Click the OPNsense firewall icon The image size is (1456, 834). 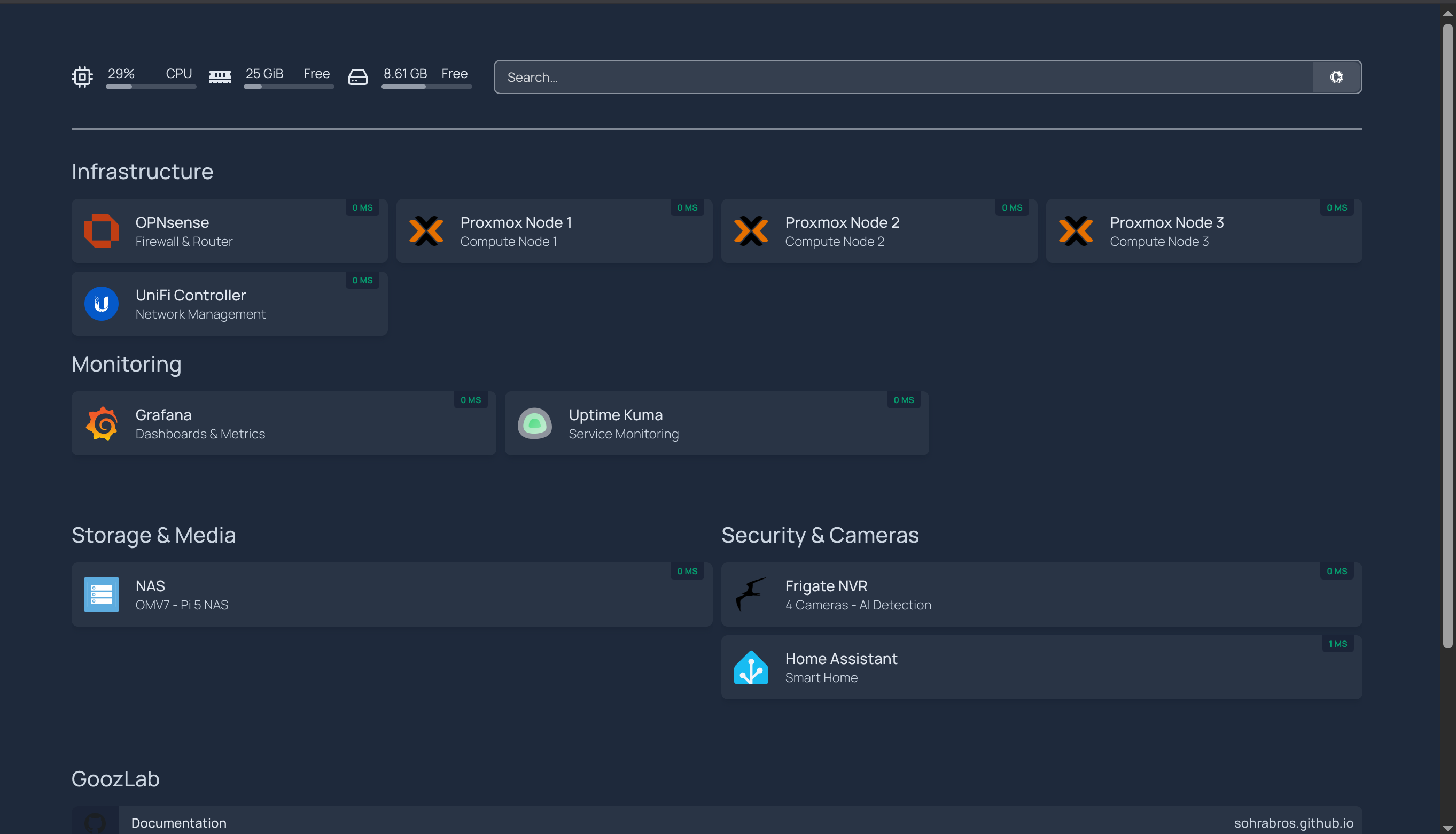click(102, 231)
